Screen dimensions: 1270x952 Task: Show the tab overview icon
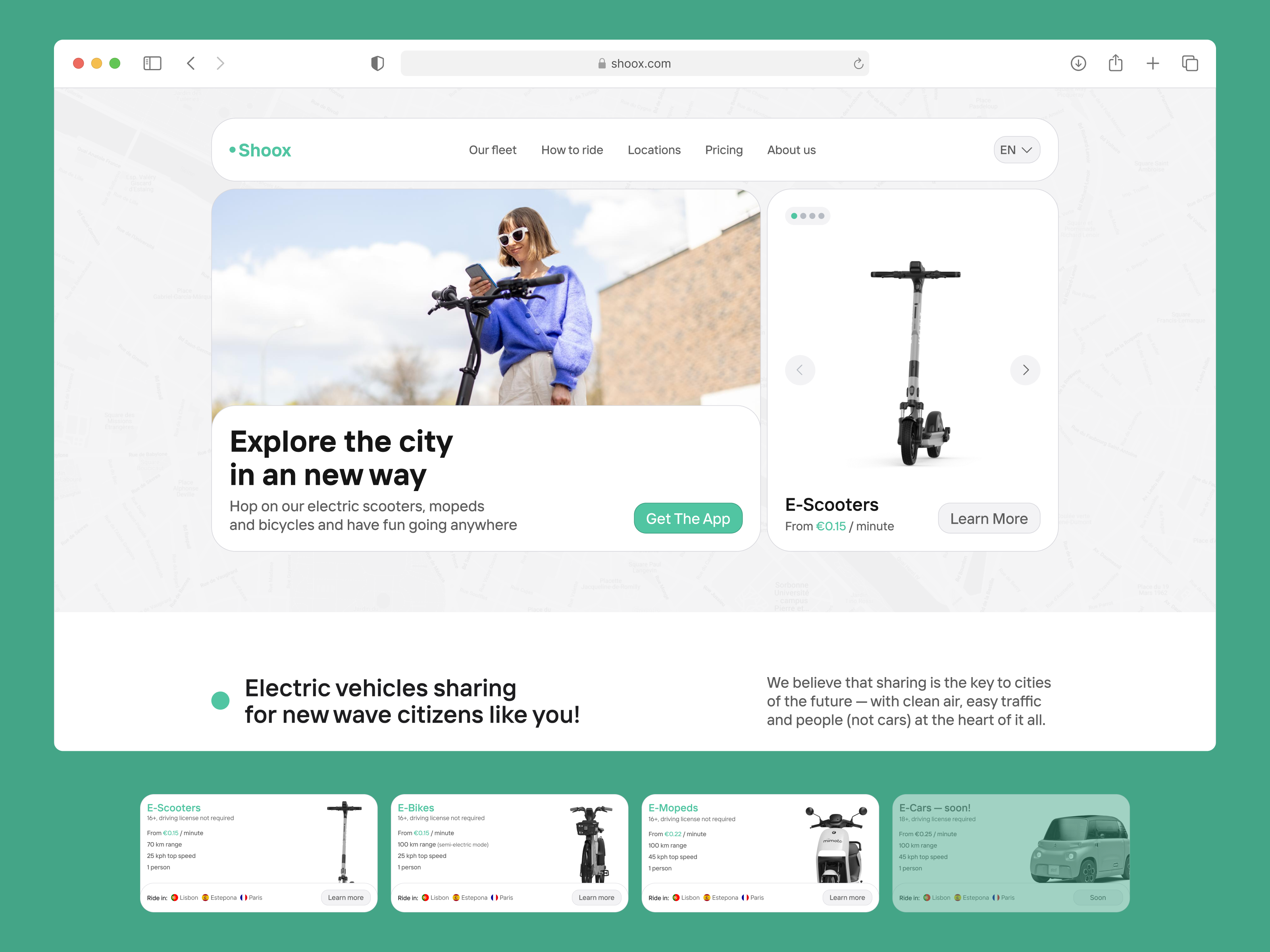coord(1189,63)
